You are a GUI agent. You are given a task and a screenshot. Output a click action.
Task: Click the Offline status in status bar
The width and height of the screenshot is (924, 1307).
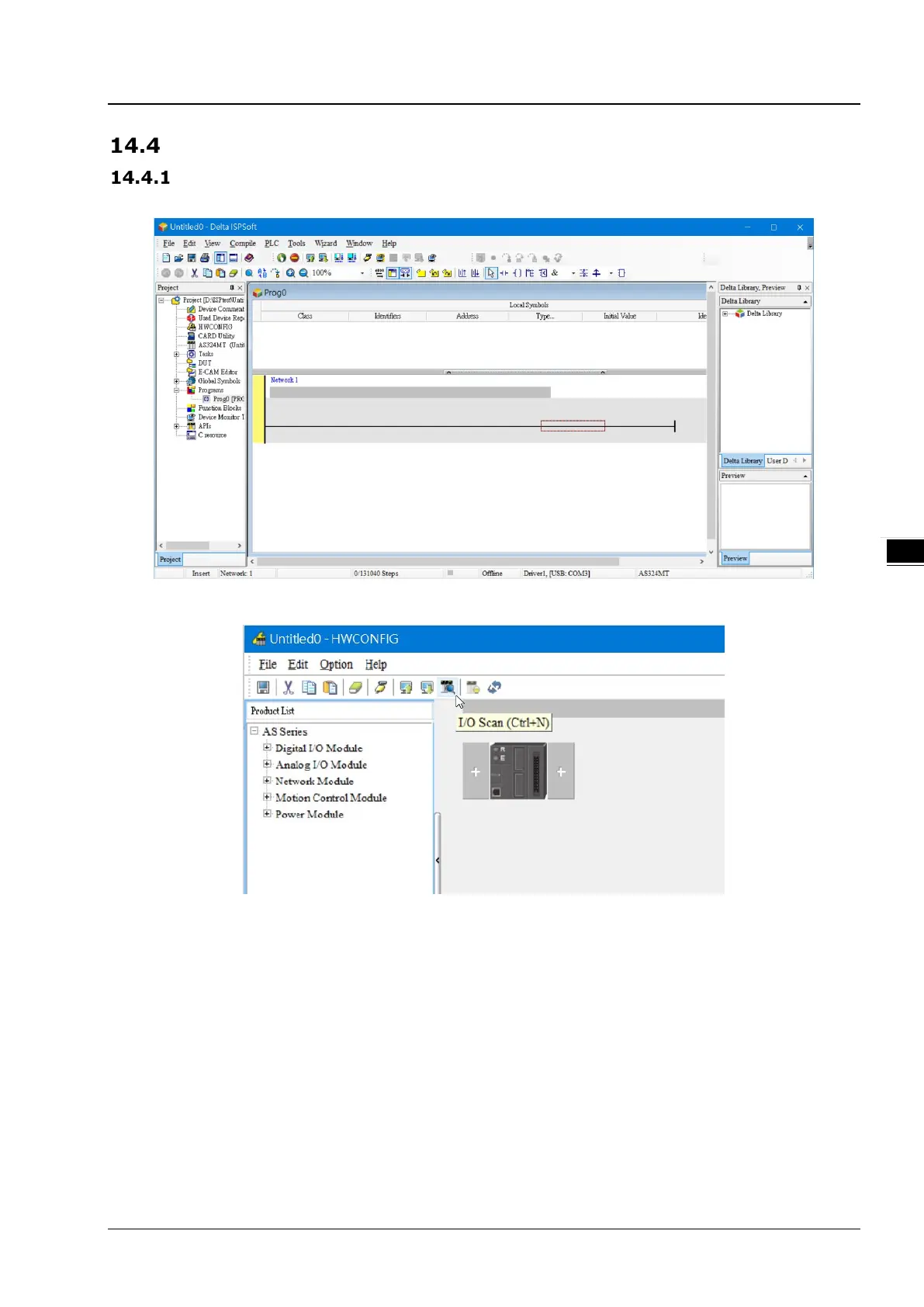[x=492, y=574]
